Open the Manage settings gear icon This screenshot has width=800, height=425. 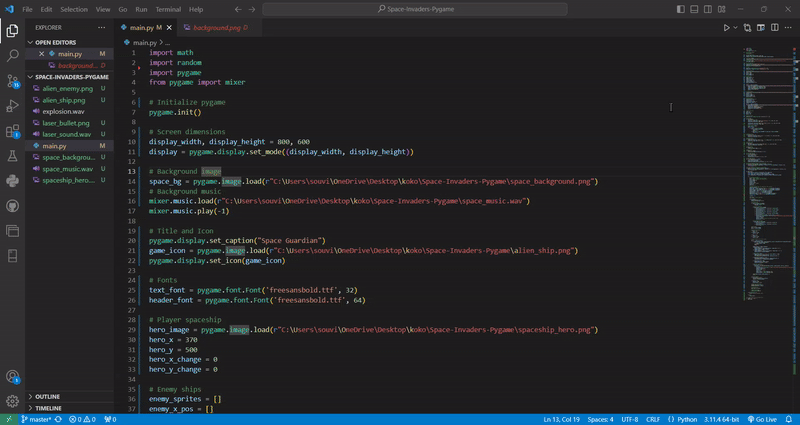13,401
